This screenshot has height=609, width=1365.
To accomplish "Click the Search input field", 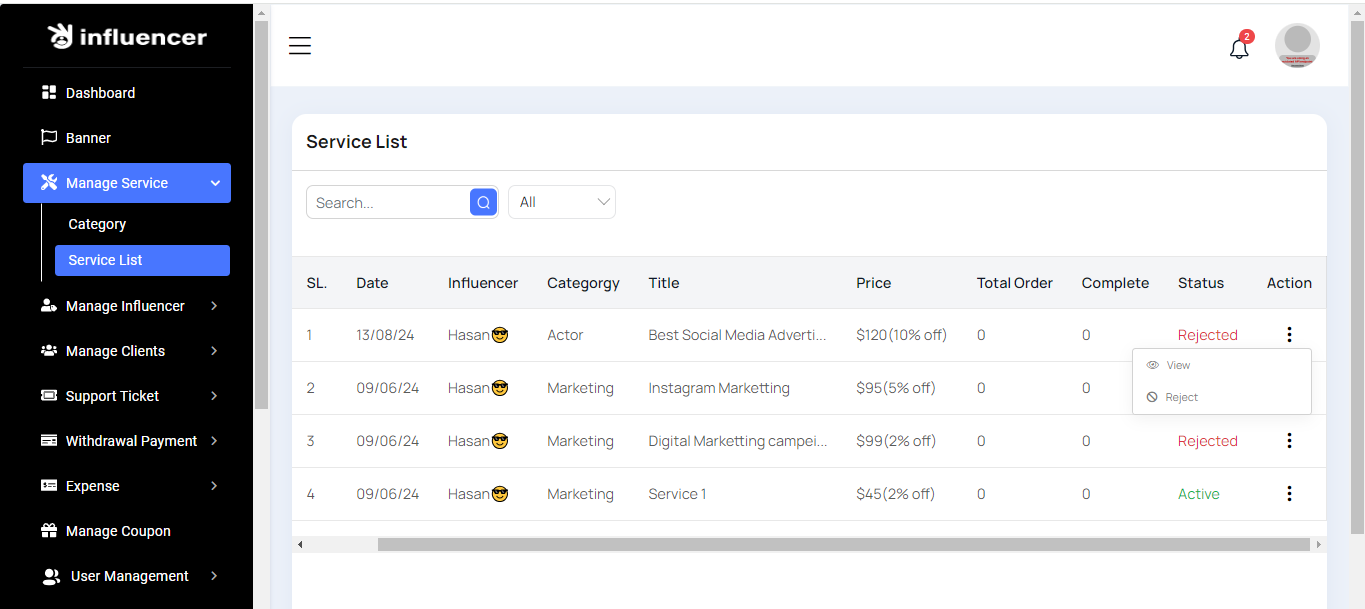I will click(388, 202).
